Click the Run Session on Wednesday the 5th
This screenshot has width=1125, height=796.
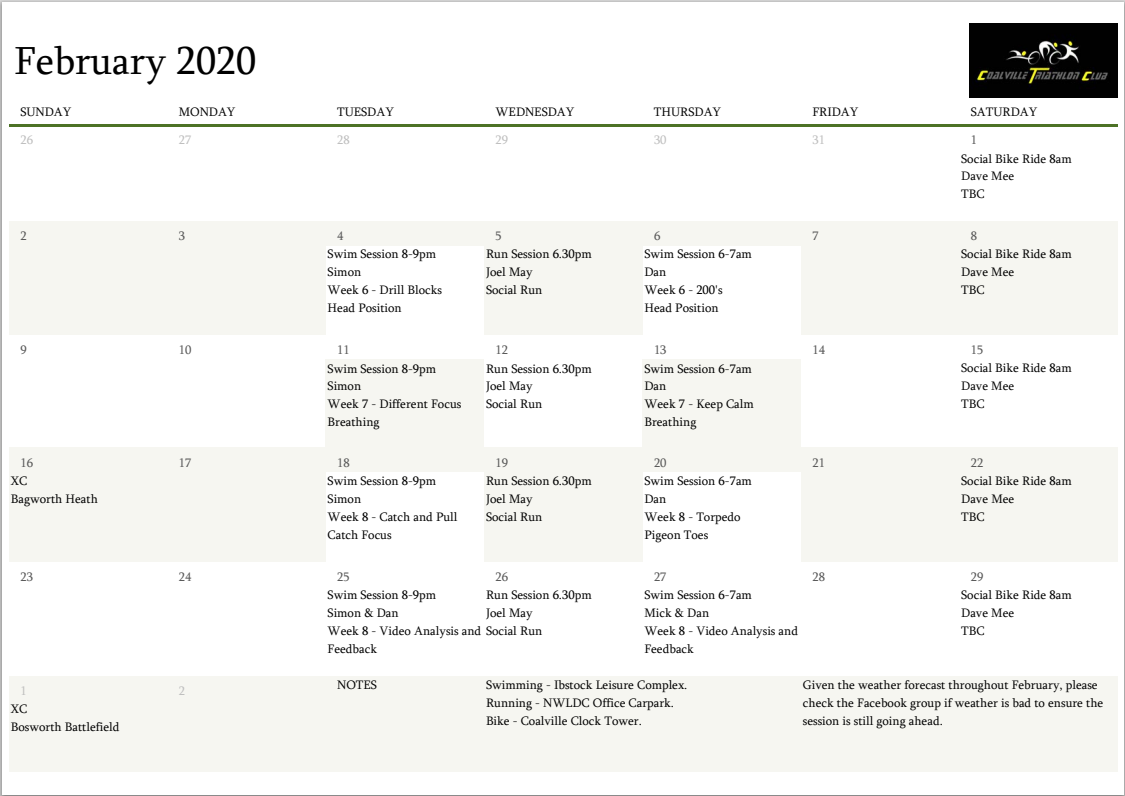pos(538,255)
